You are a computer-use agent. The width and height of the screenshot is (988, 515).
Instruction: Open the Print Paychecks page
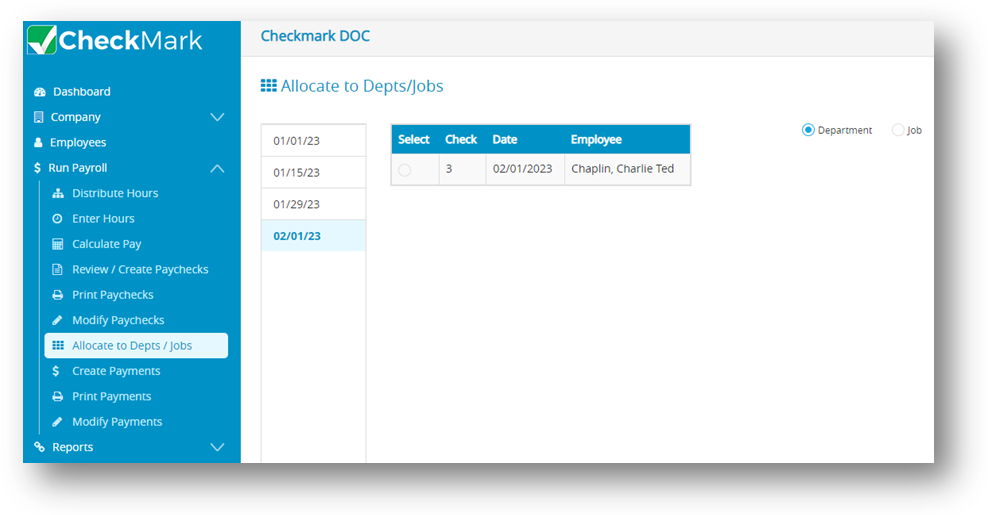point(113,295)
